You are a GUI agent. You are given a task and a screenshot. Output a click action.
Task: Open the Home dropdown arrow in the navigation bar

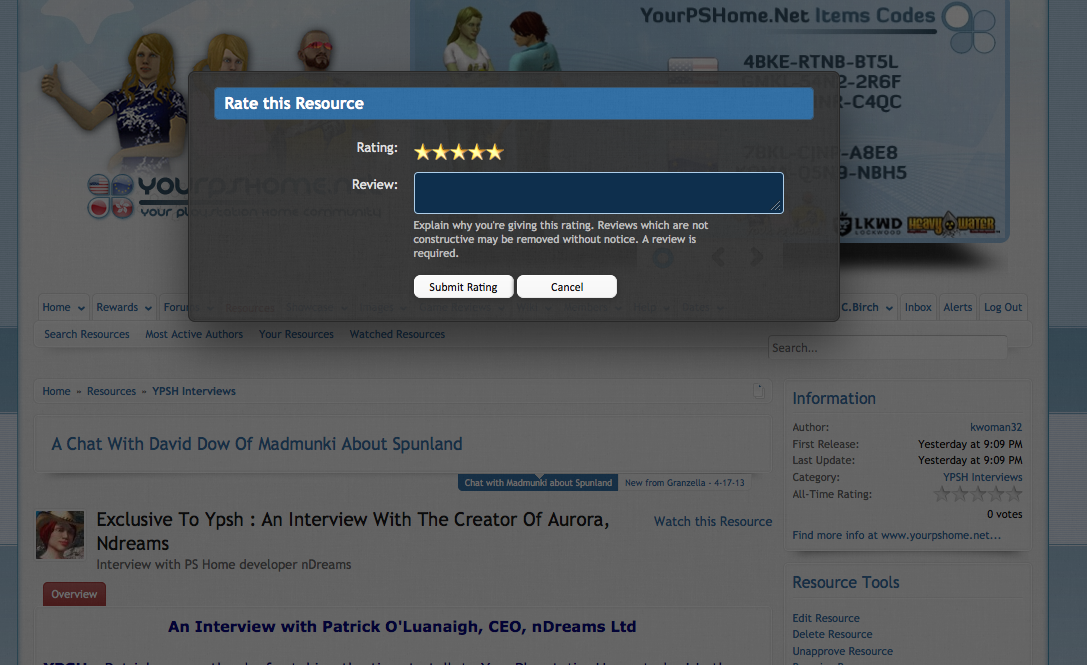tap(81, 308)
